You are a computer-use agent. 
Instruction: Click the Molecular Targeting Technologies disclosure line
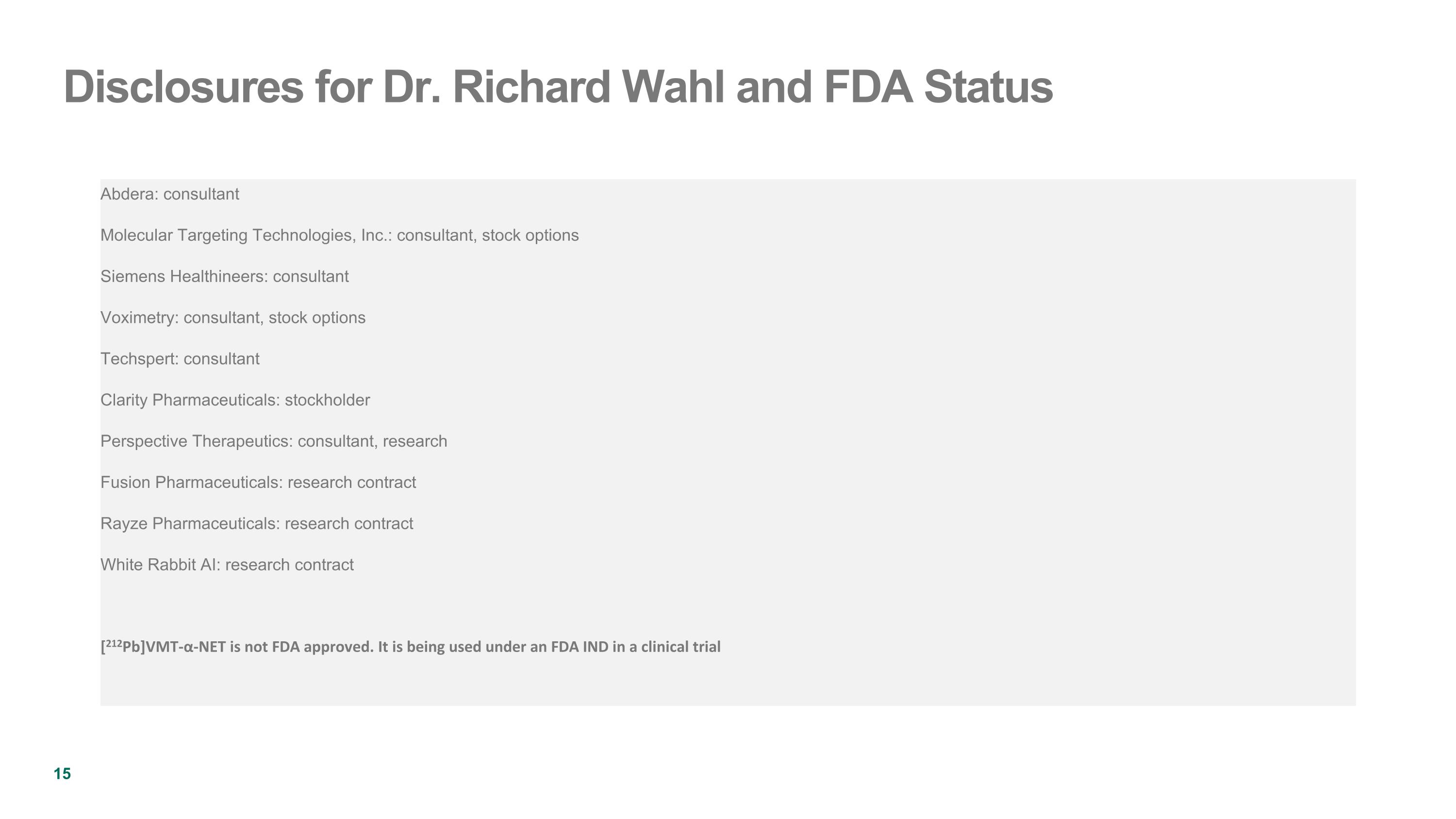pos(339,235)
